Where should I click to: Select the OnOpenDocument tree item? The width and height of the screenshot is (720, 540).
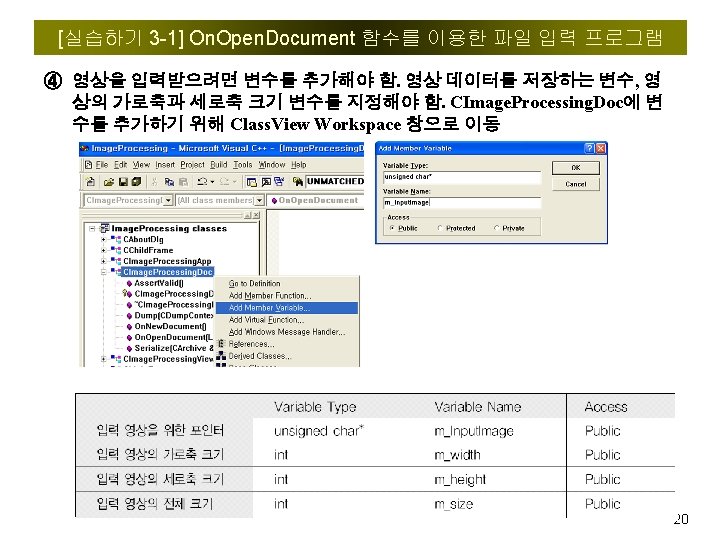173,338
